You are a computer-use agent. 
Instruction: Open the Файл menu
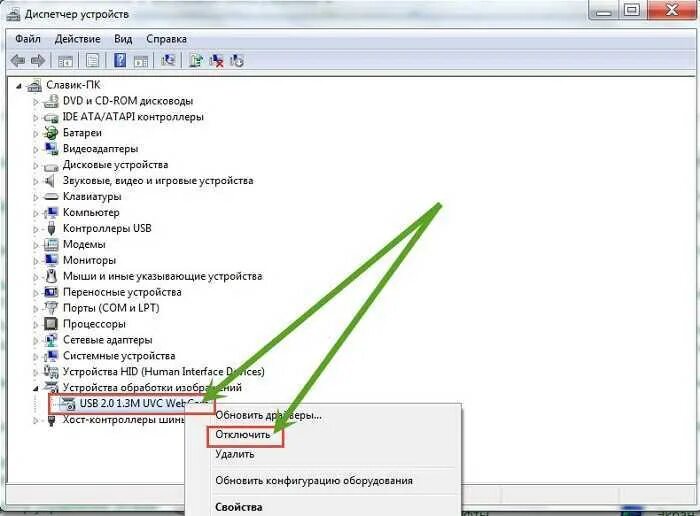pyautogui.click(x=28, y=39)
